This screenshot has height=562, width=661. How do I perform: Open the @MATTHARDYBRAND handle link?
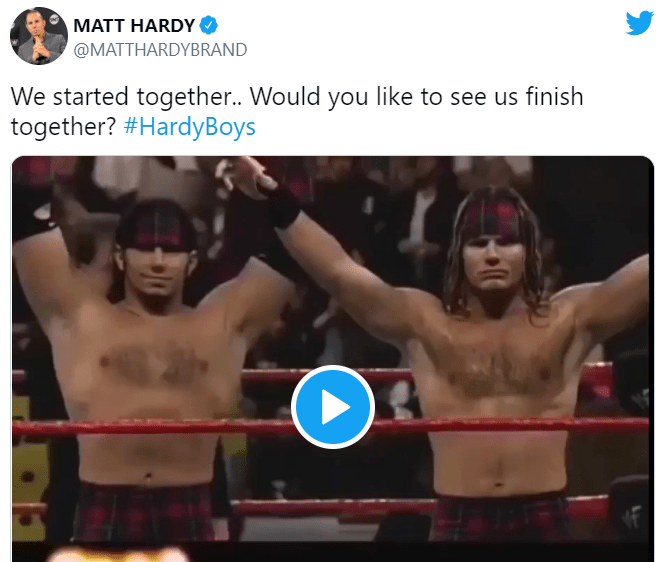click(x=160, y=50)
